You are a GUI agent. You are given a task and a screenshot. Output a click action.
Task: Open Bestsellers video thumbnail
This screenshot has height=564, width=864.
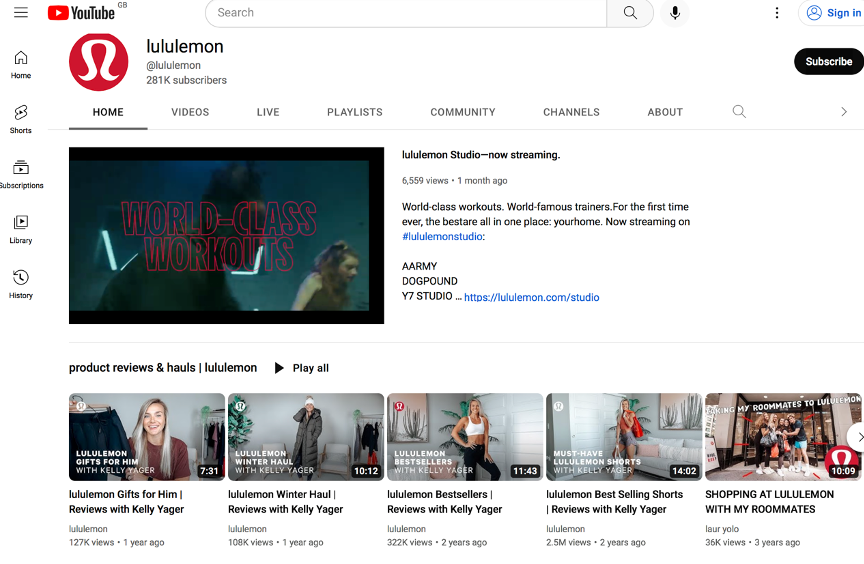pos(465,437)
